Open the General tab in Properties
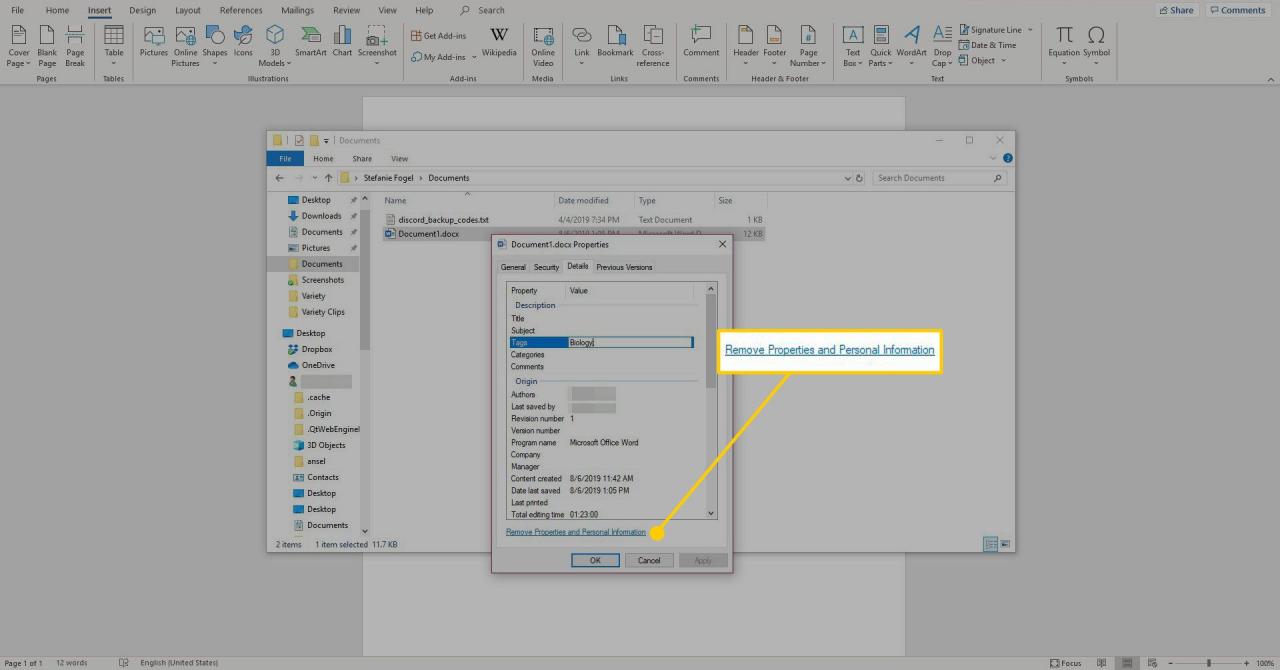The width and height of the screenshot is (1280, 670). 513,267
